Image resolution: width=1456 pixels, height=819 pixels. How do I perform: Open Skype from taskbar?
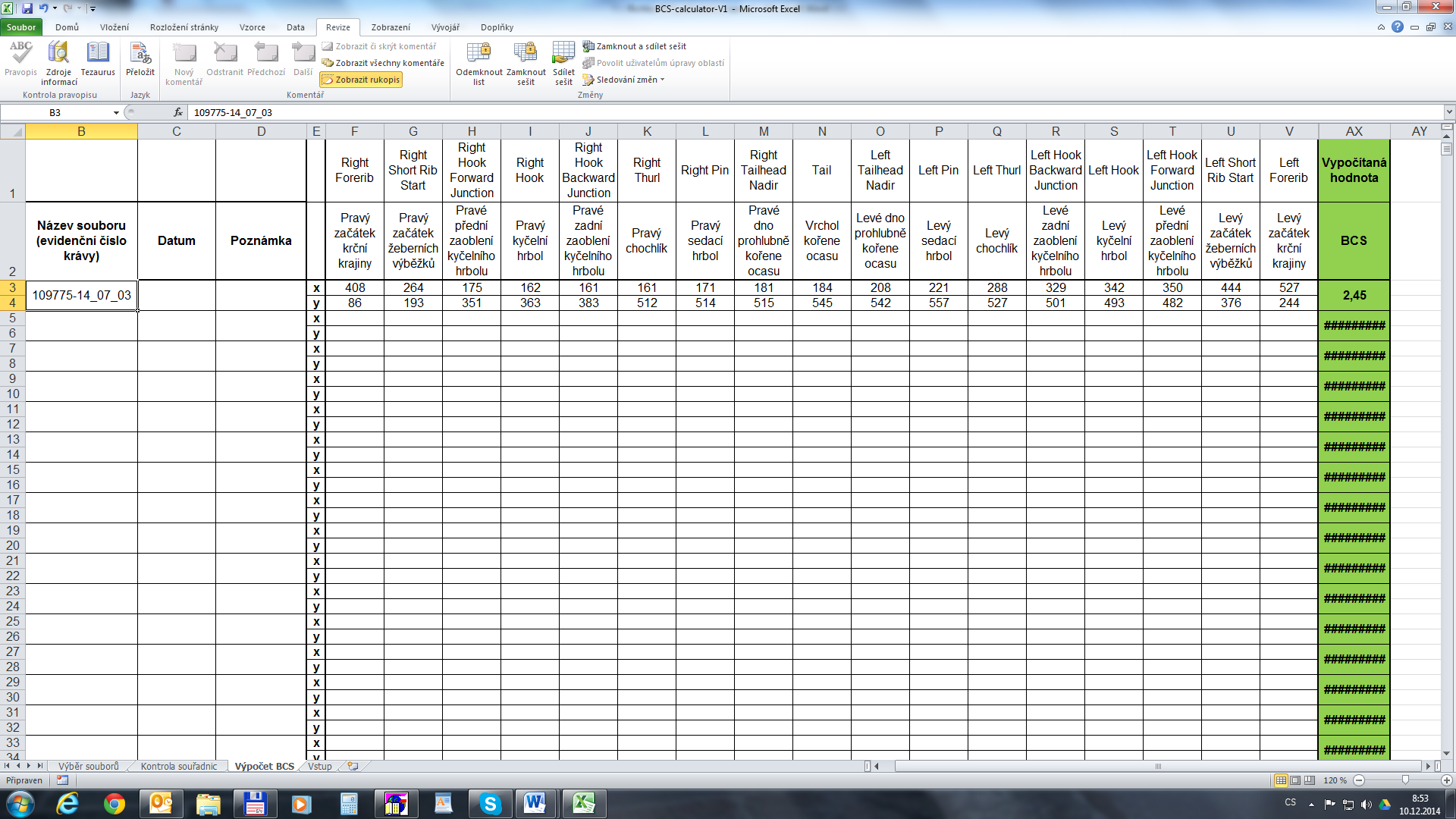(490, 804)
